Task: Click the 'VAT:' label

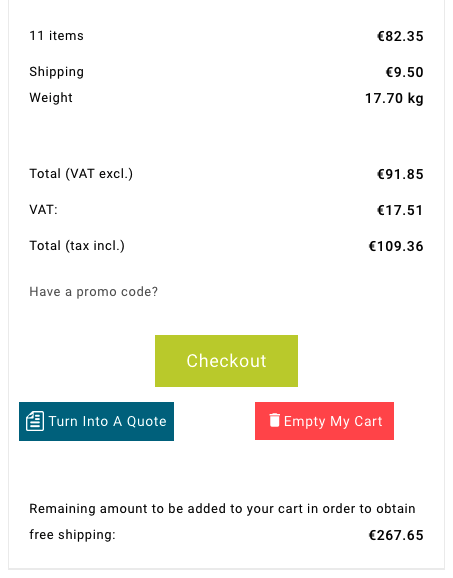Action: coord(43,210)
